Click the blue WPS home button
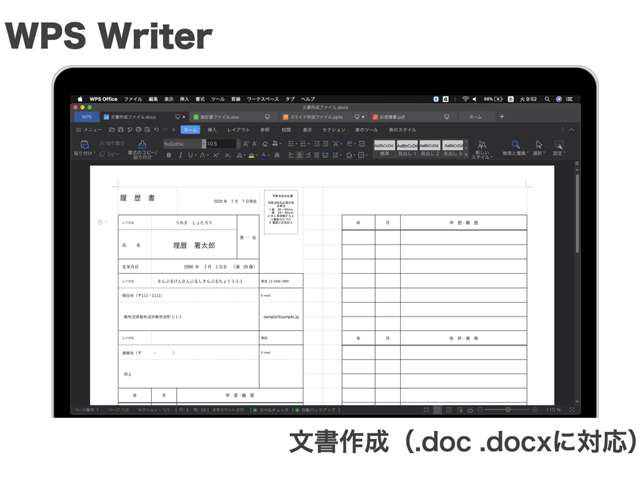The image size is (640, 480). (87, 117)
